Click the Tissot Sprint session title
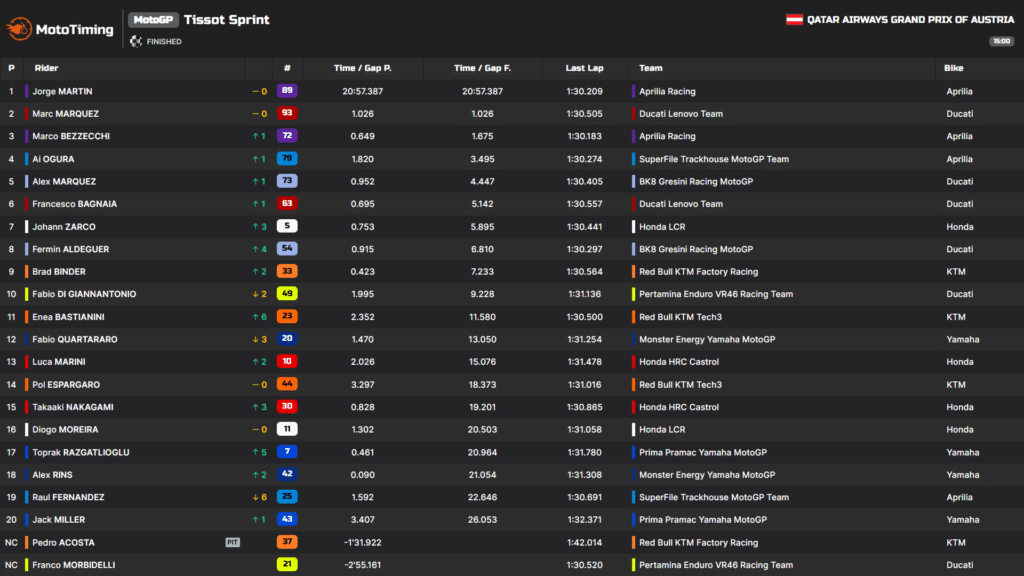 [227, 20]
